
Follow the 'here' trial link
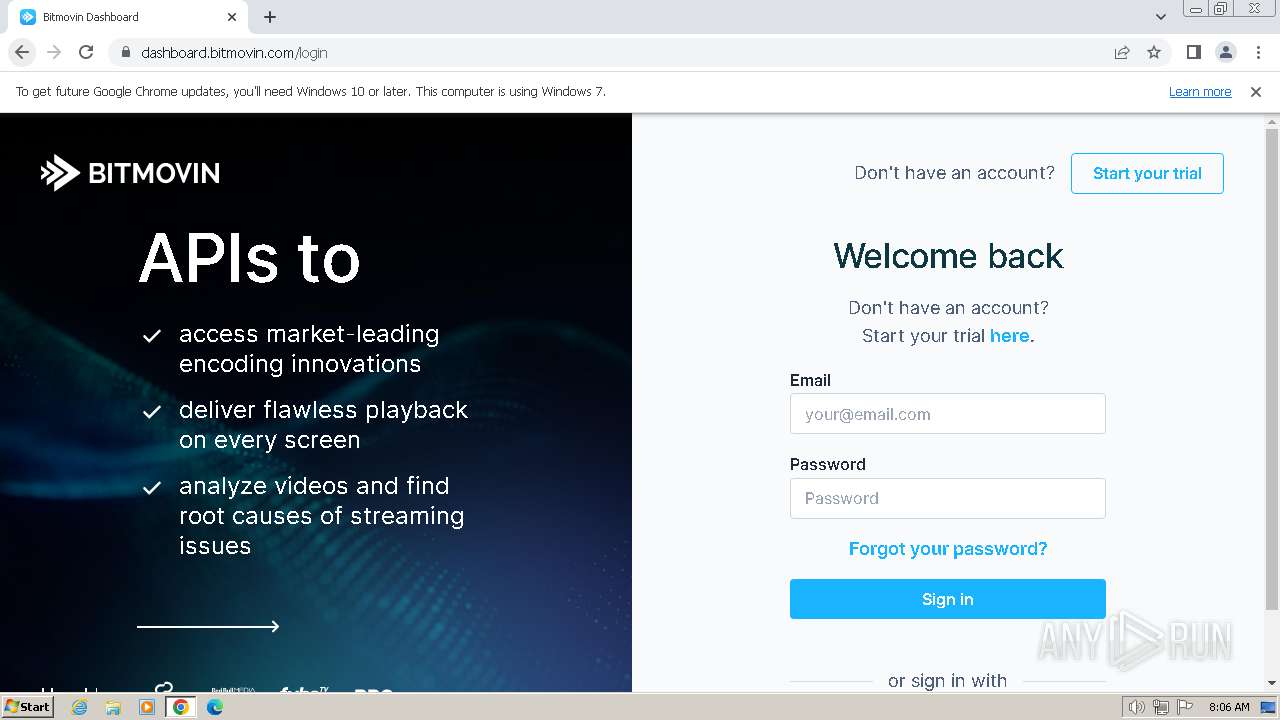click(1009, 336)
